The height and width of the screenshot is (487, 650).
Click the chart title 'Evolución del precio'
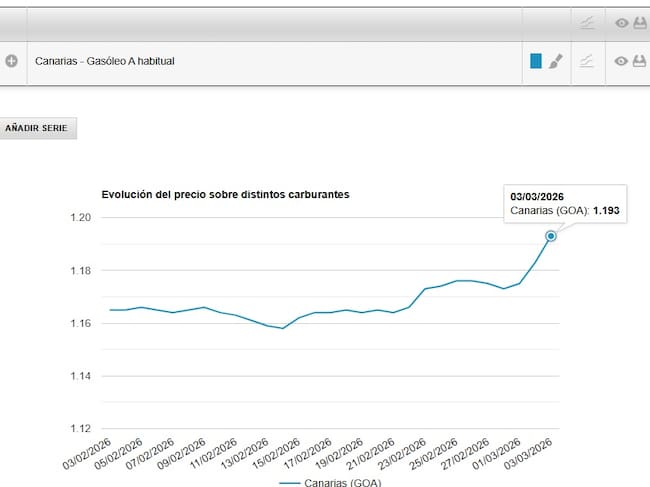[x=225, y=194]
